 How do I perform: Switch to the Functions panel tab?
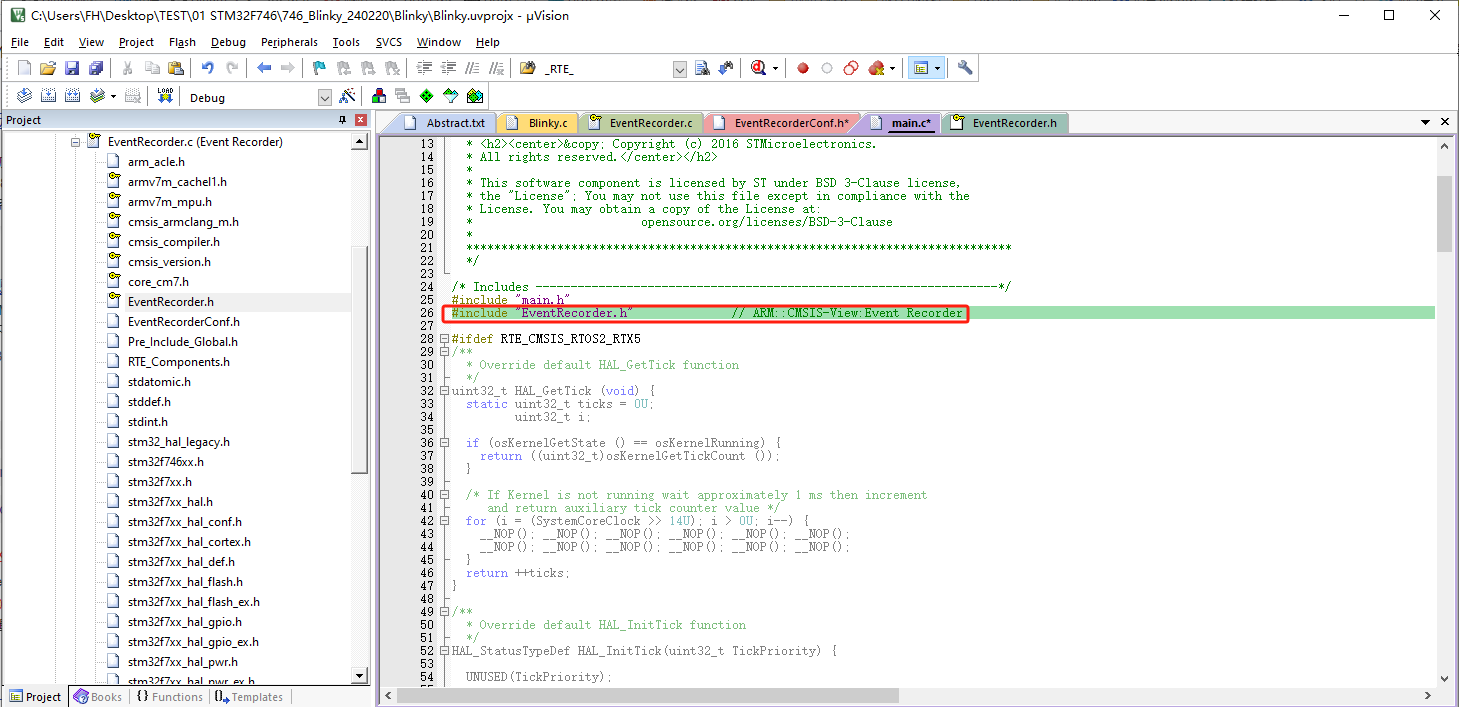pyautogui.click(x=170, y=697)
